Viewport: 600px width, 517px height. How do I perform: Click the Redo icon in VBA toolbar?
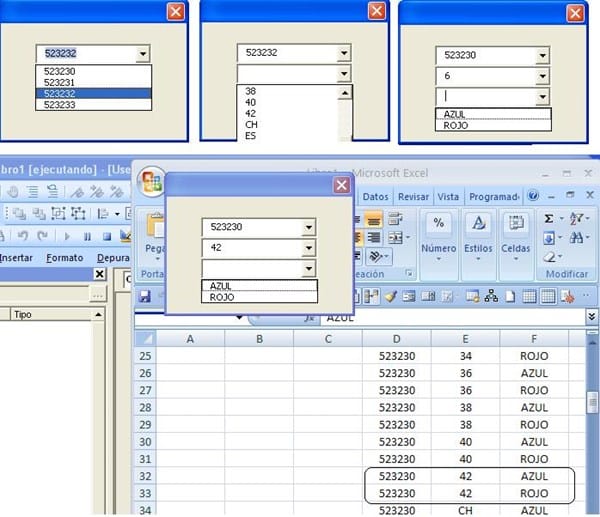point(43,236)
